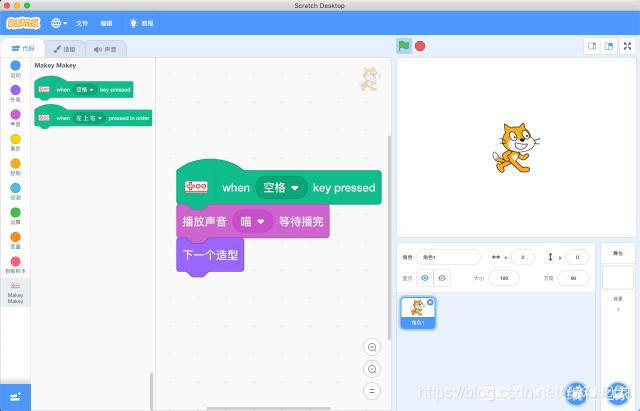Click the Add Extension button at bottom-left
Viewport: 640px width, 411px height.
tap(16, 397)
